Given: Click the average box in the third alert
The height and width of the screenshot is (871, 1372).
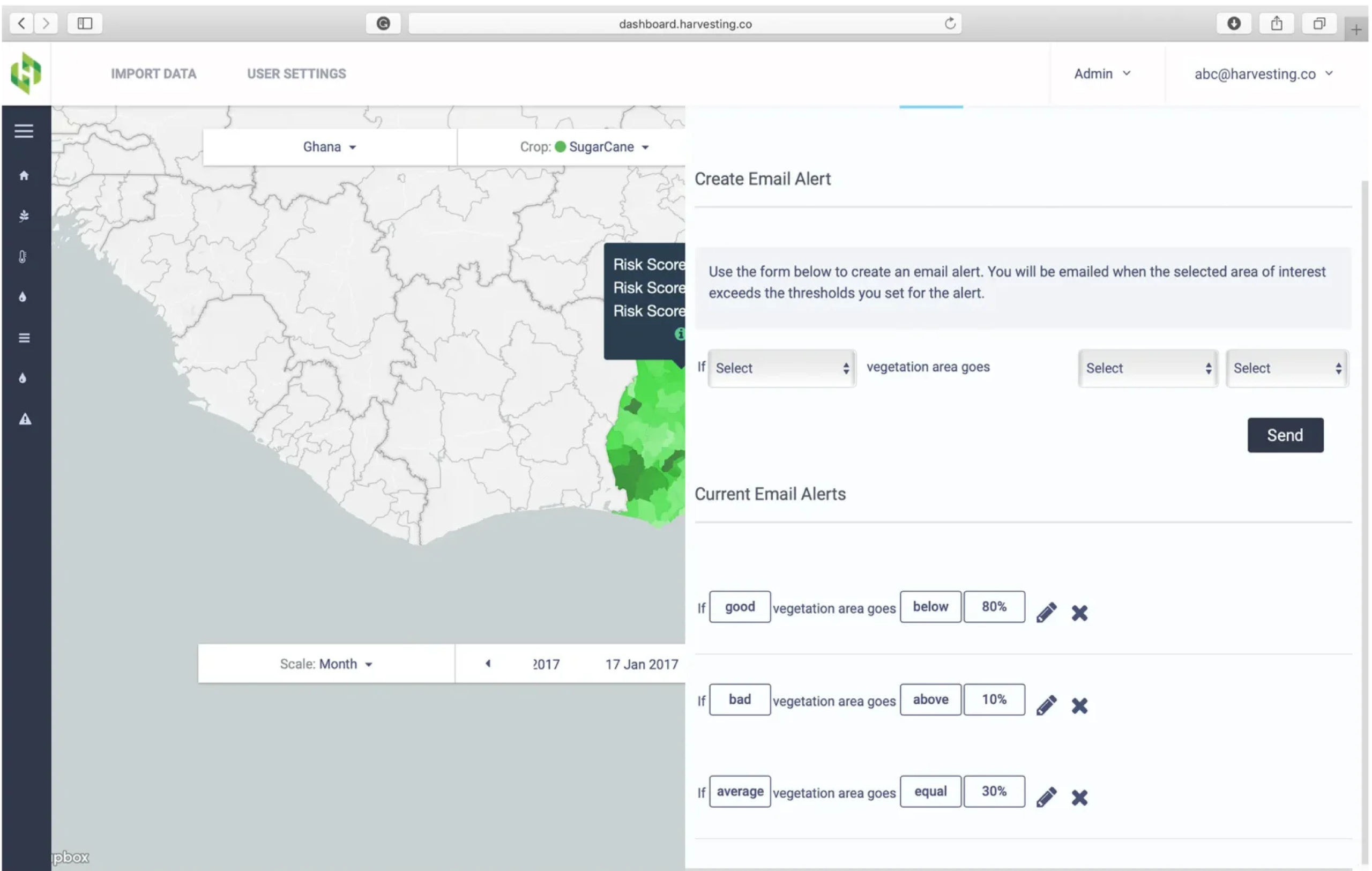Looking at the screenshot, I should click(x=740, y=791).
